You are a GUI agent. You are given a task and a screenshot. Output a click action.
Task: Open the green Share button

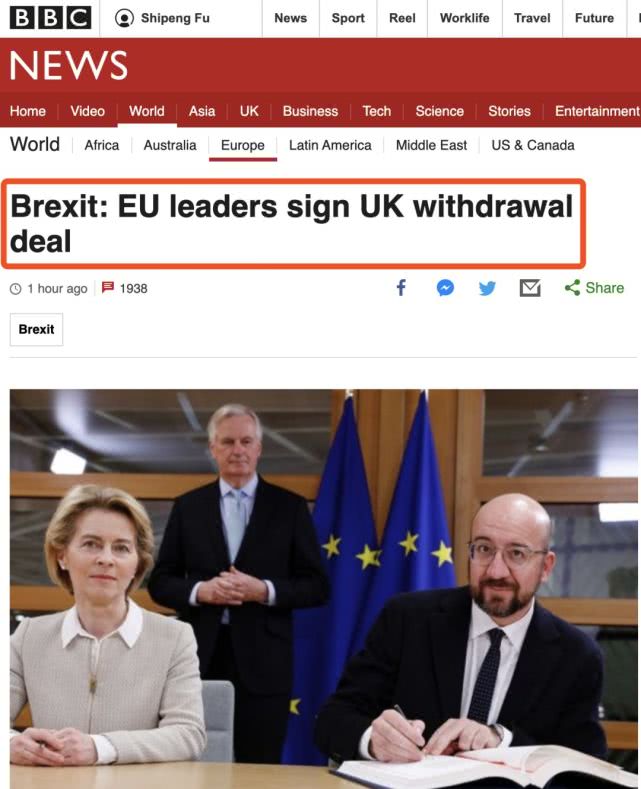[594, 288]
